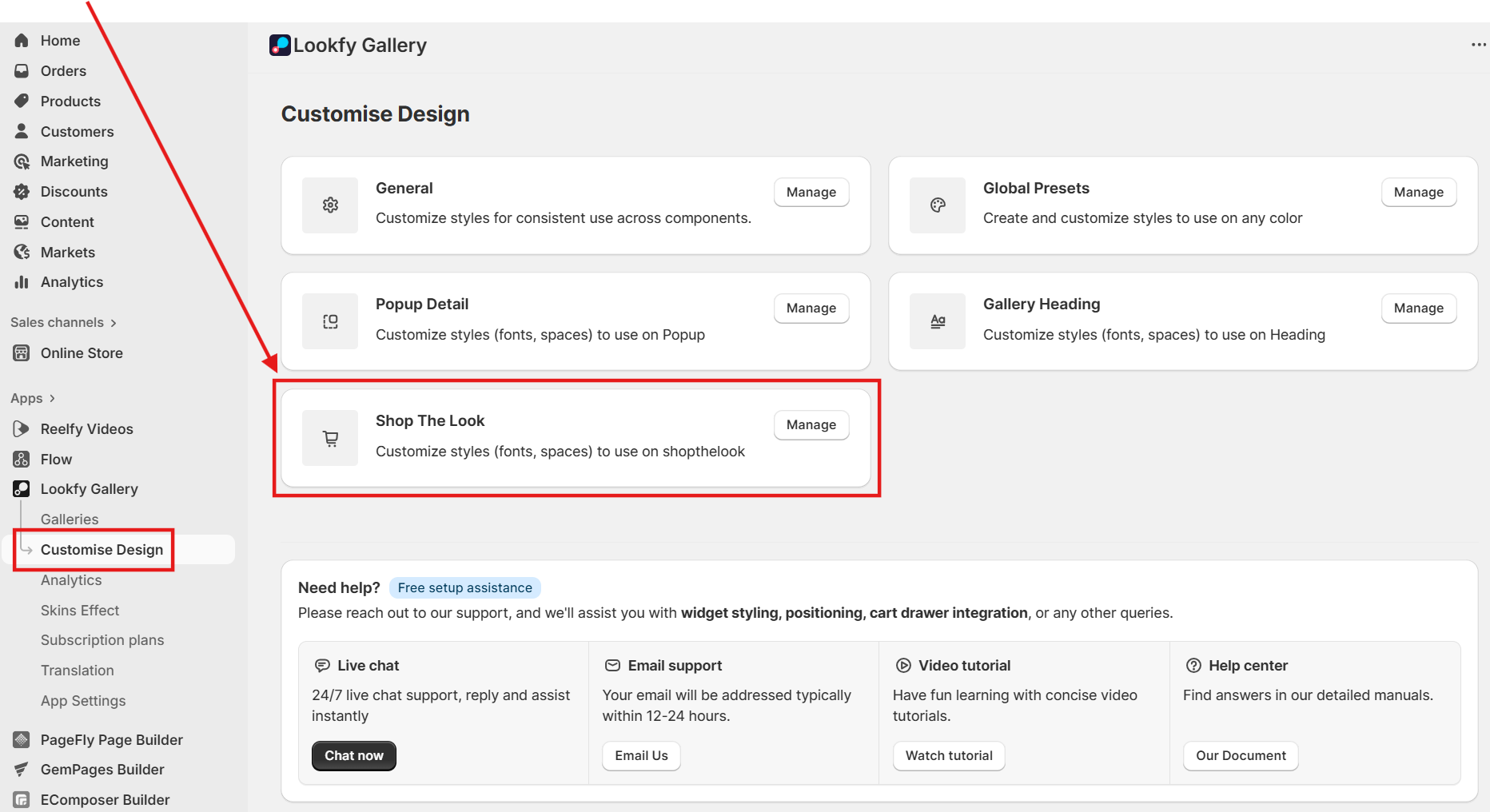Viewport: 1490px width, 812px height.
Task: Click the Orders inbox icon
Action: (22, 71)
